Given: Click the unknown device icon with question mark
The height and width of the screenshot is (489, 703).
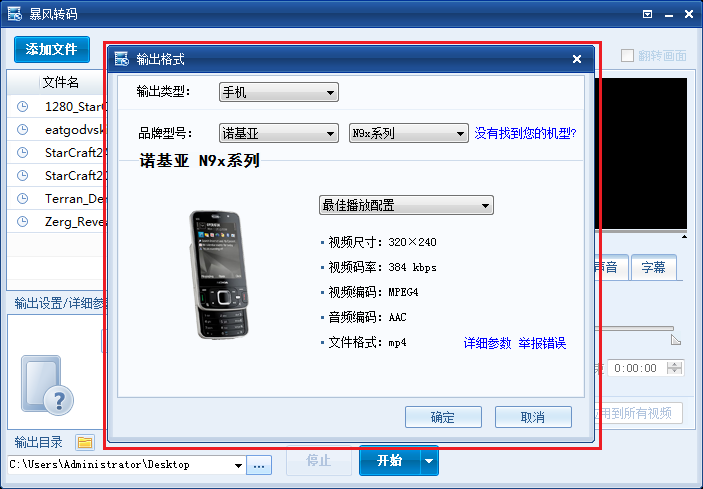Looking at the screenshot, I should 47,385.
